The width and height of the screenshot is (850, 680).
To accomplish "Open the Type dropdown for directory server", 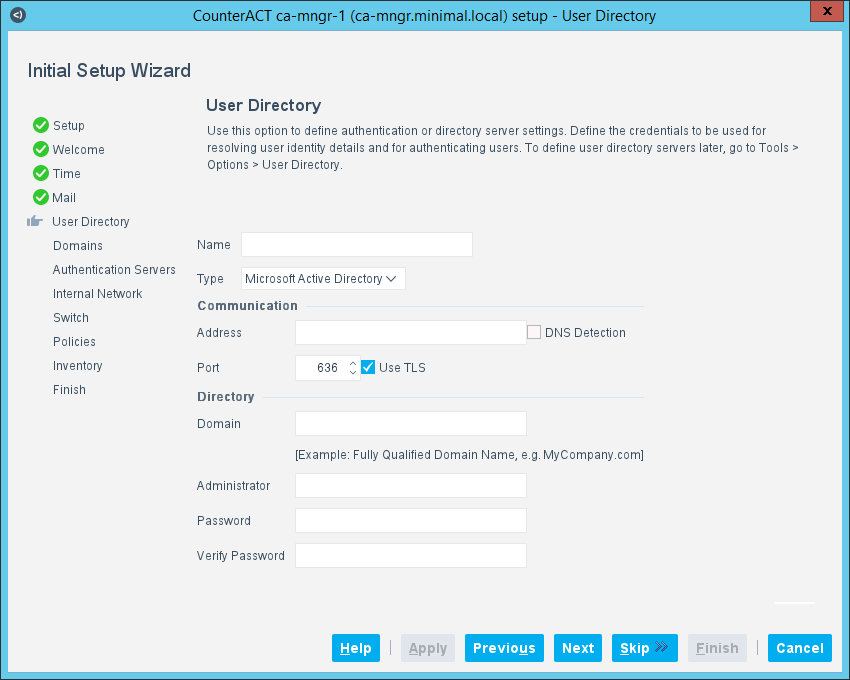I will click(323, 279).
